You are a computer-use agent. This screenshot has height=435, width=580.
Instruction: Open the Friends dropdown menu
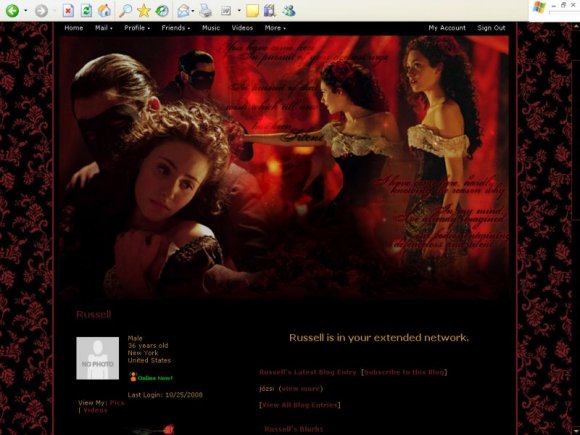pos(176,28)
